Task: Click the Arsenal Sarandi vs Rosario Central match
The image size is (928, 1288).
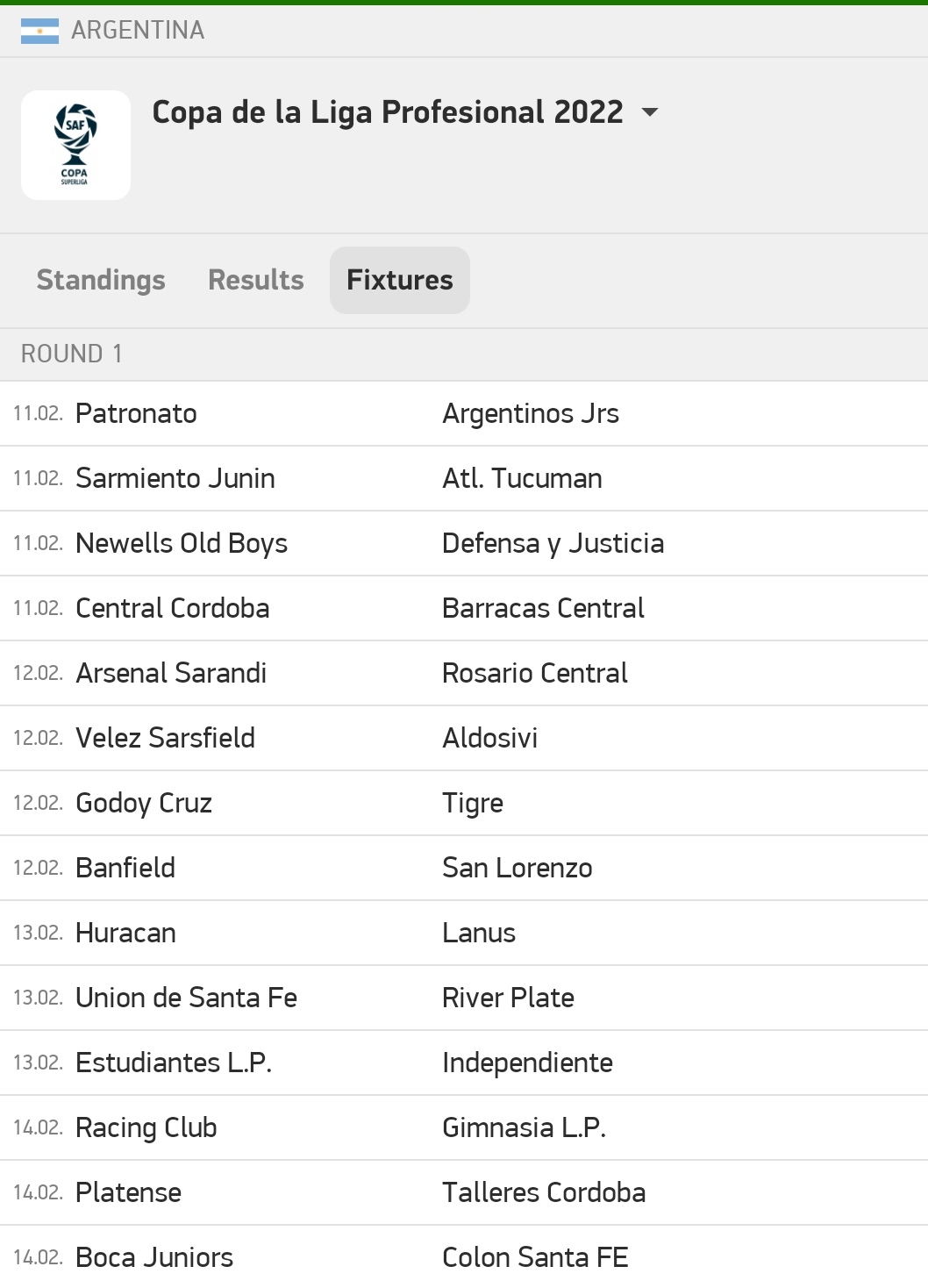Action: (464, 673)
